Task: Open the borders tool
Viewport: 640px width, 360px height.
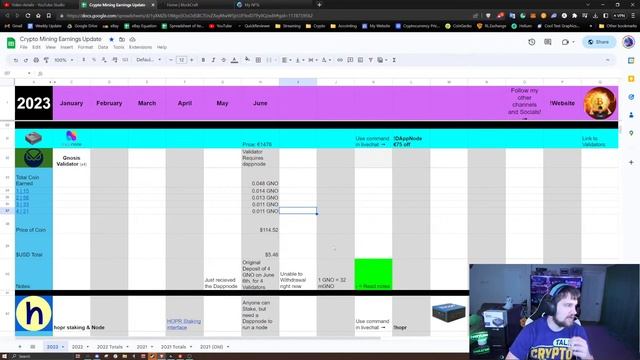Action: (x=258, y=60)
